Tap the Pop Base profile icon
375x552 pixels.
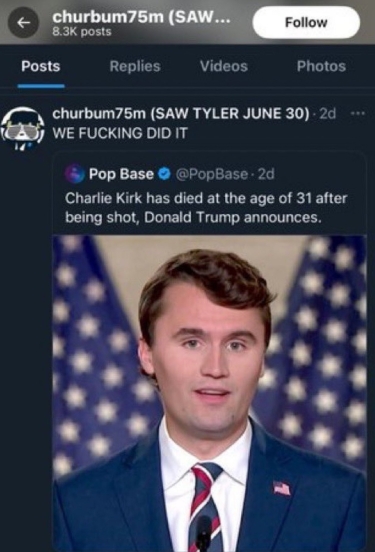75,174
